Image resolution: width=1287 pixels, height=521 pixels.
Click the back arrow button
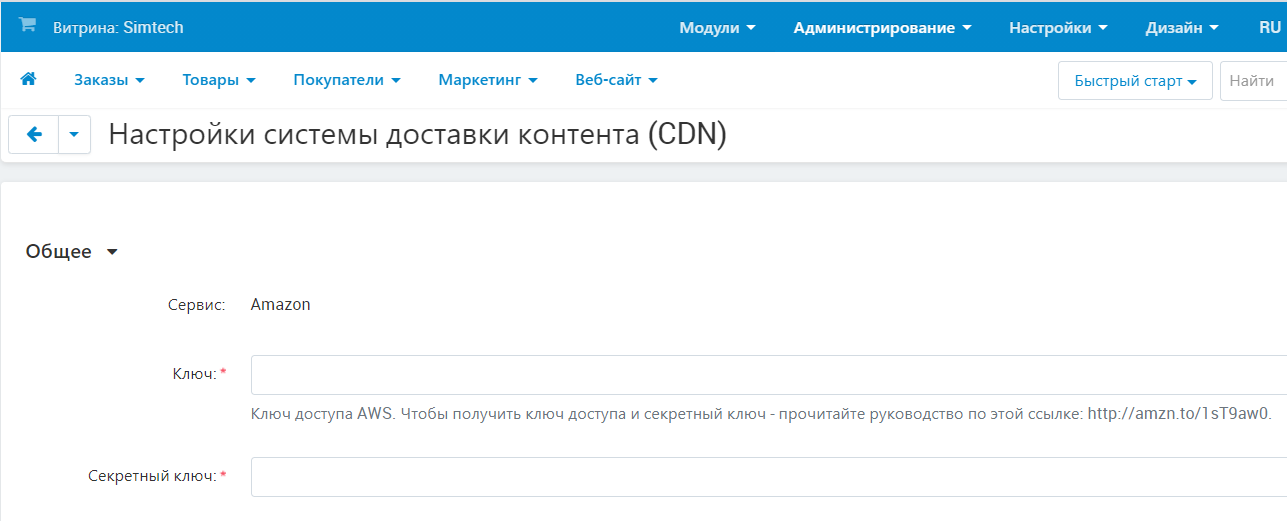pos(34,135)
